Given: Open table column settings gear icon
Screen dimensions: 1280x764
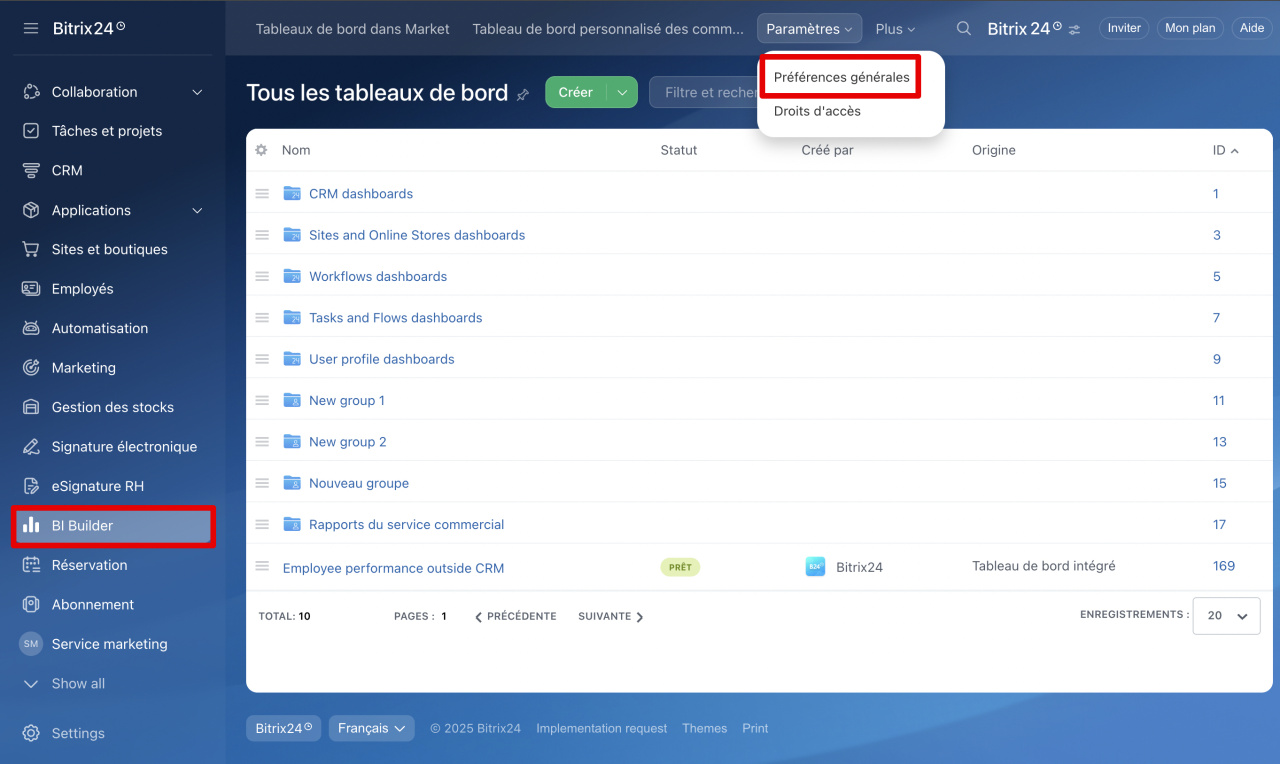Looking at the screenshot, I should click(261, 150).
